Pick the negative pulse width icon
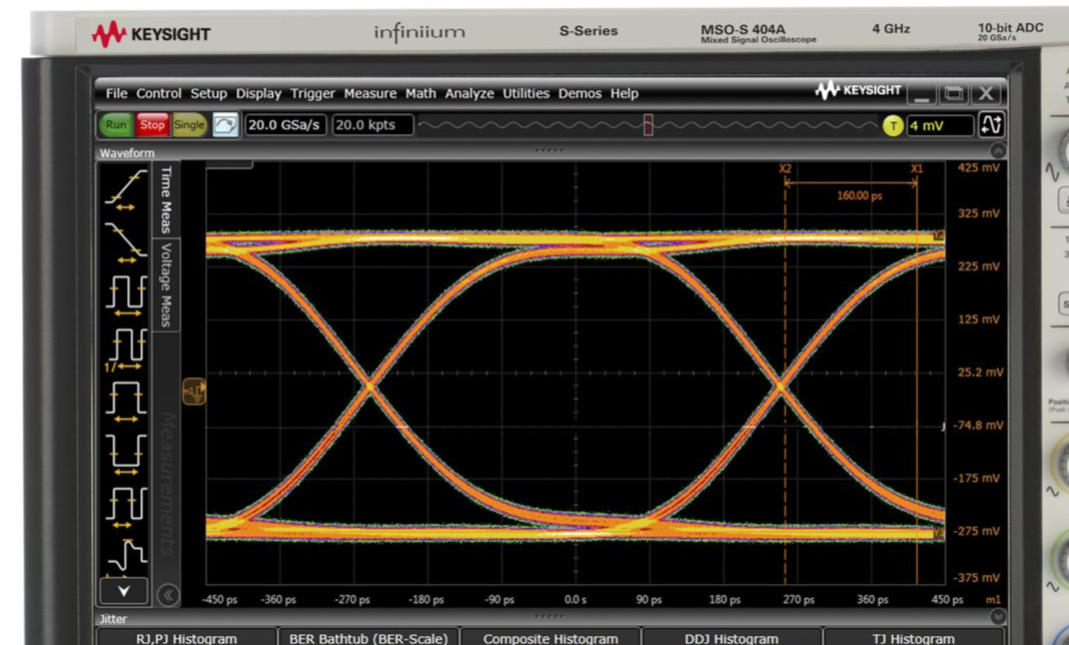Screen dimensions: 1069x645 point(125,450)
